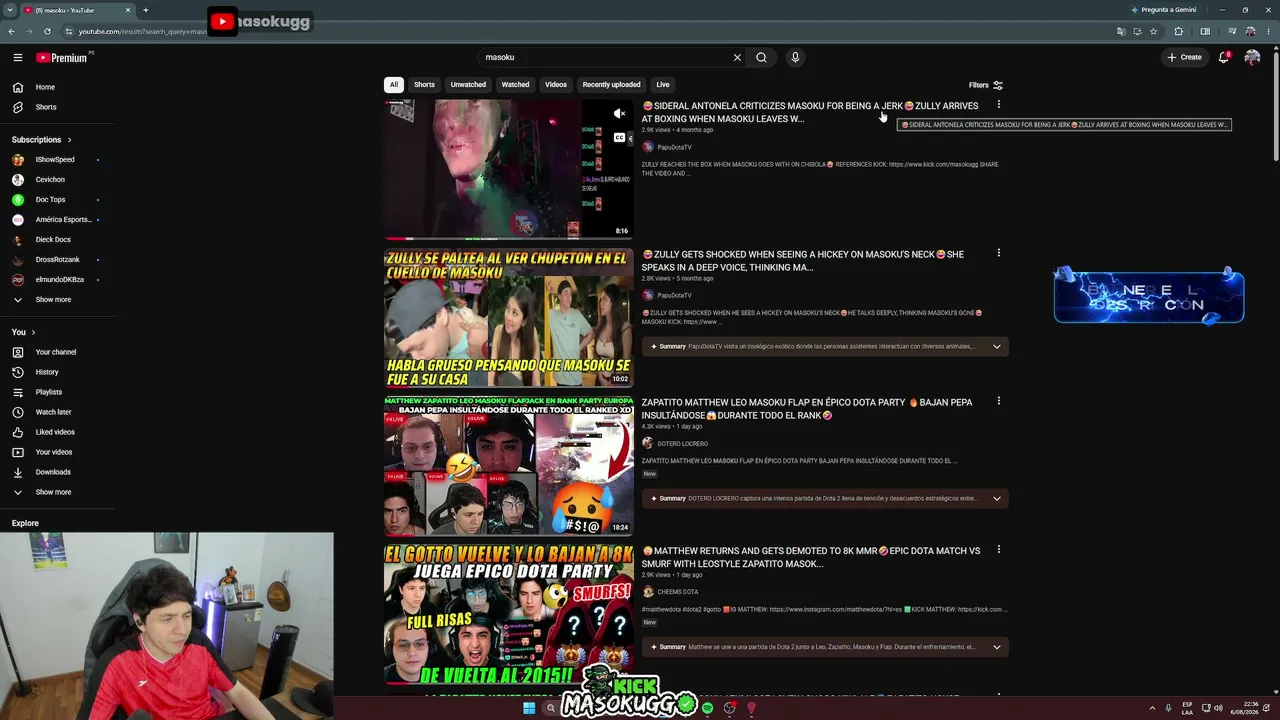The width and height of the screenshot is (1280, 720).
Task: Click the Create button
Action: point(1184,57)
